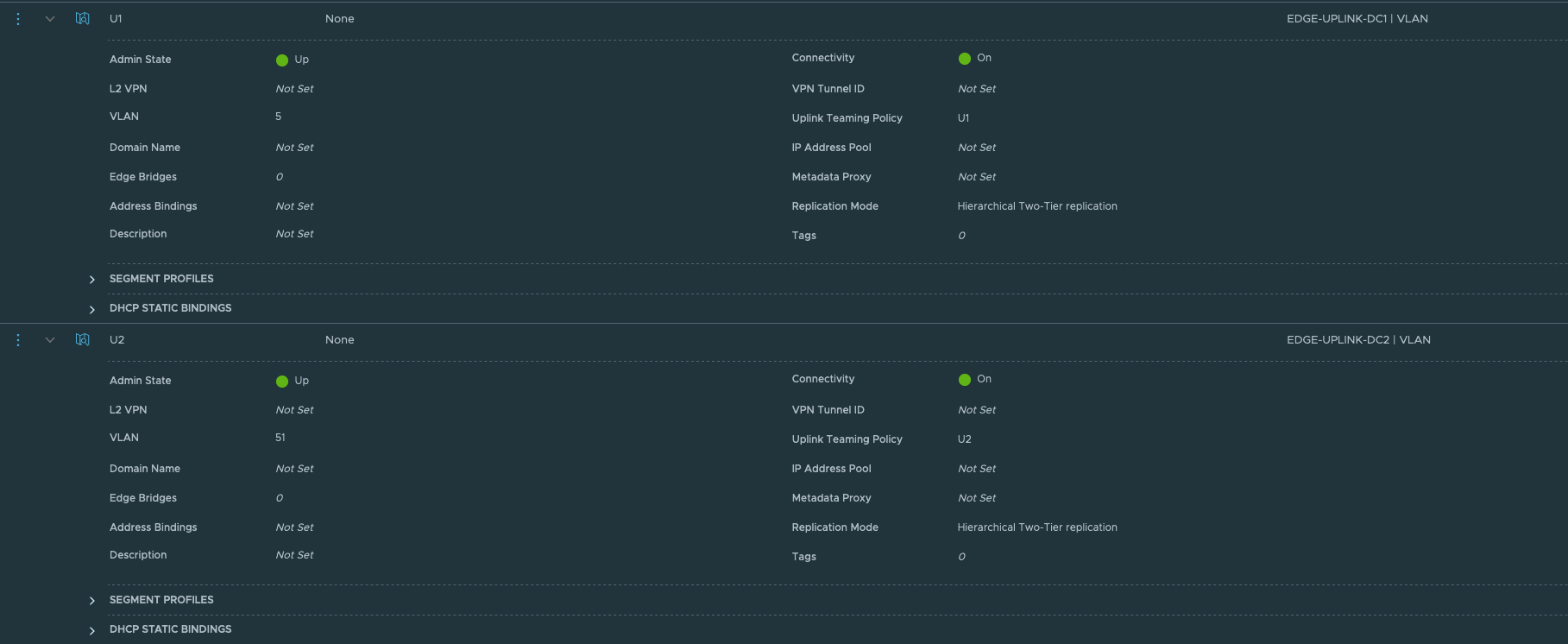
Task: Expand SEGMENT PROFILES under U1
Action: [x=92, y=280]
